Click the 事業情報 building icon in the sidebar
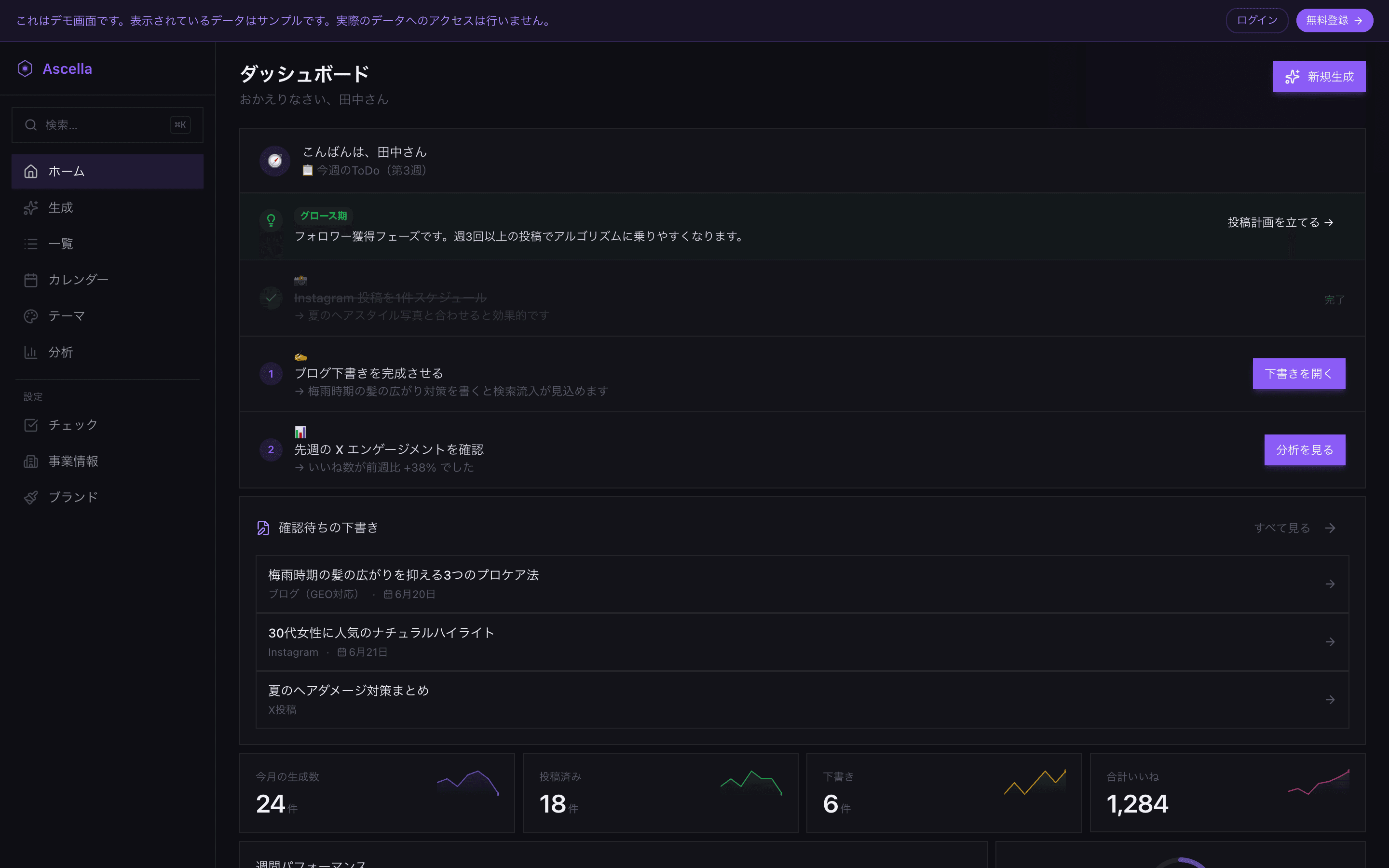 pos(31,461)
